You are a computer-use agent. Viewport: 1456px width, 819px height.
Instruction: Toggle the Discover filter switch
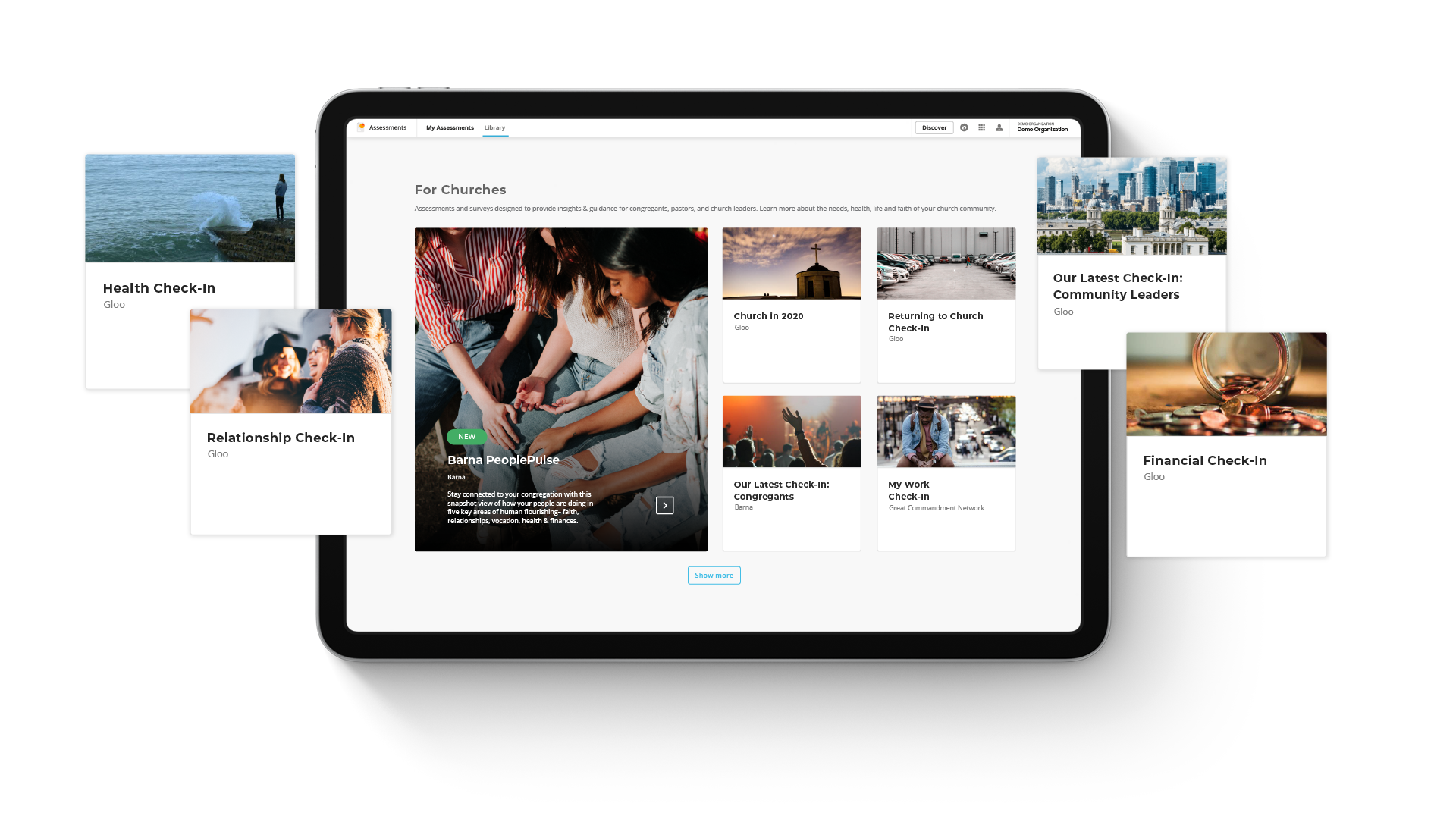tap(934, 127)
